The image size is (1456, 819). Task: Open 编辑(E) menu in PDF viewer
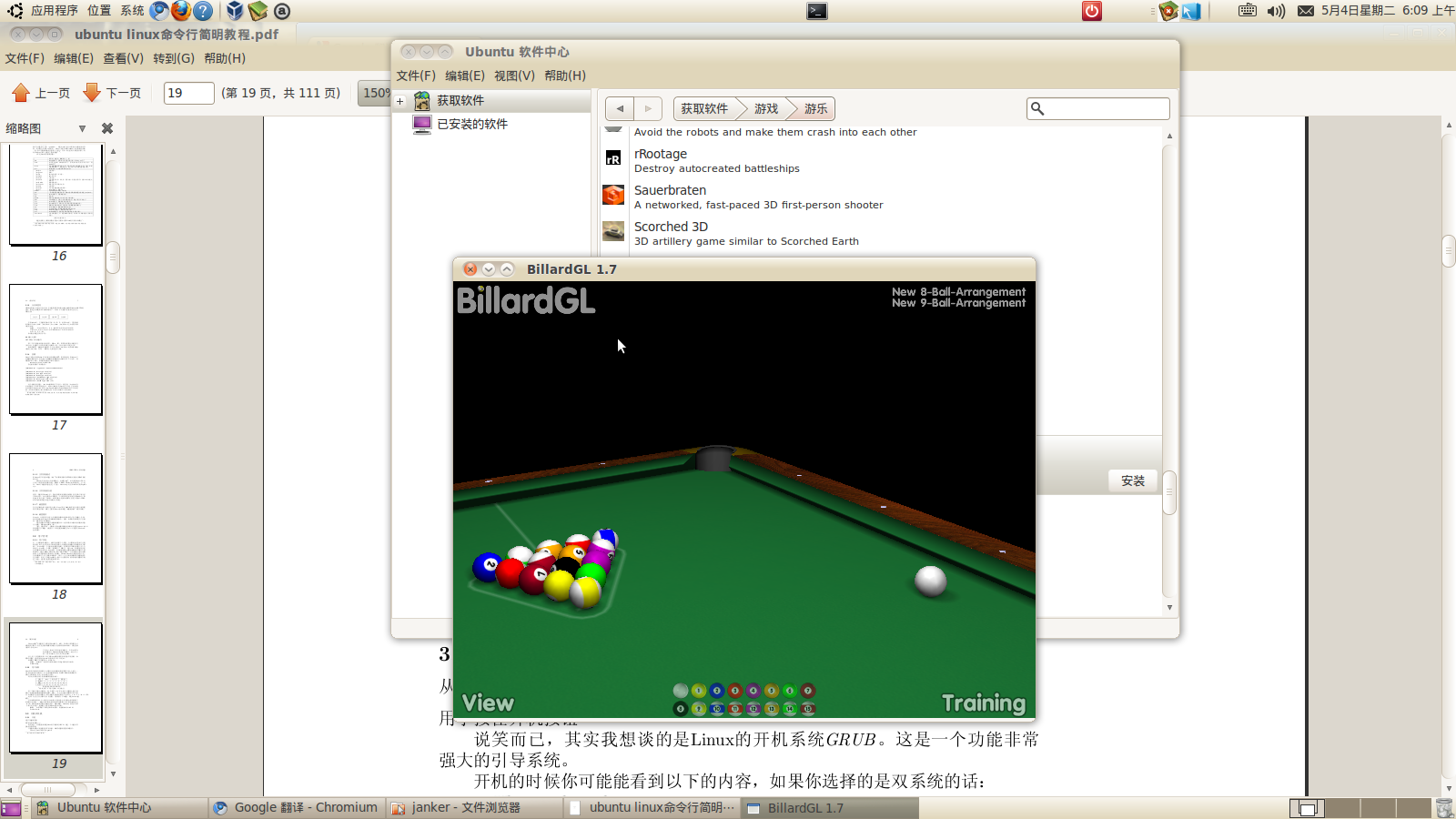(x=74, y=58)
